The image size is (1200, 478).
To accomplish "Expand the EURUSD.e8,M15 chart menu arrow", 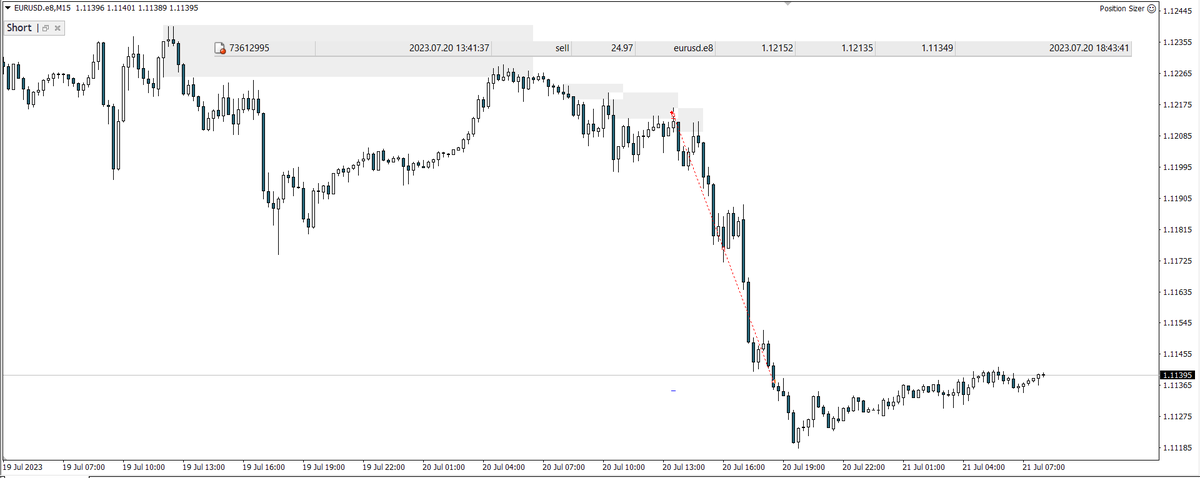I will pyautogui.click(x=7, y=8).
